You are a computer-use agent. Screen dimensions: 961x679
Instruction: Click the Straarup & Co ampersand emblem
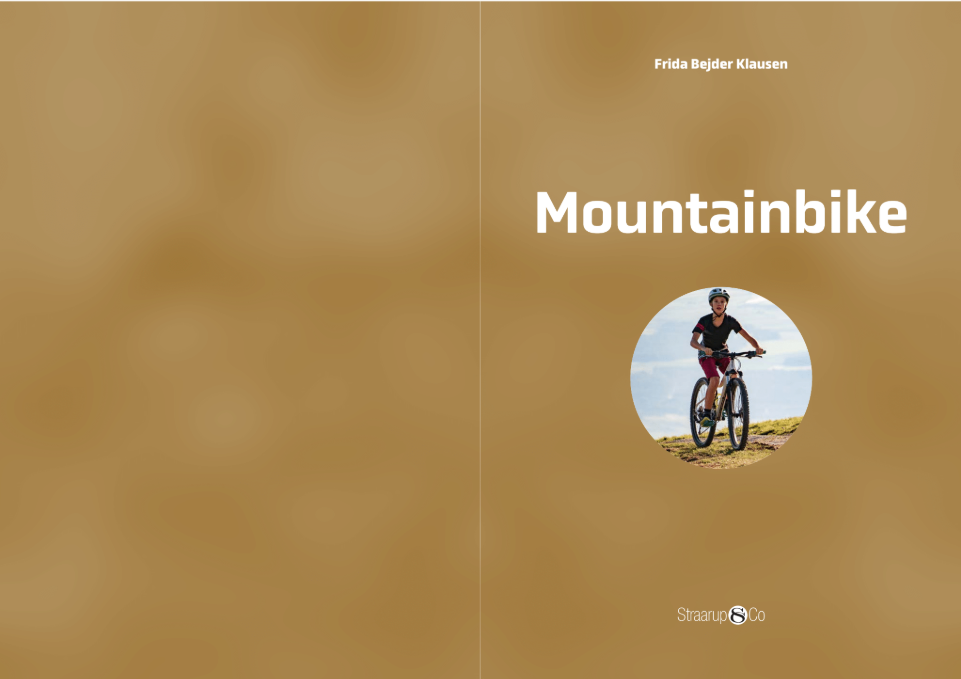coord(738,615)
